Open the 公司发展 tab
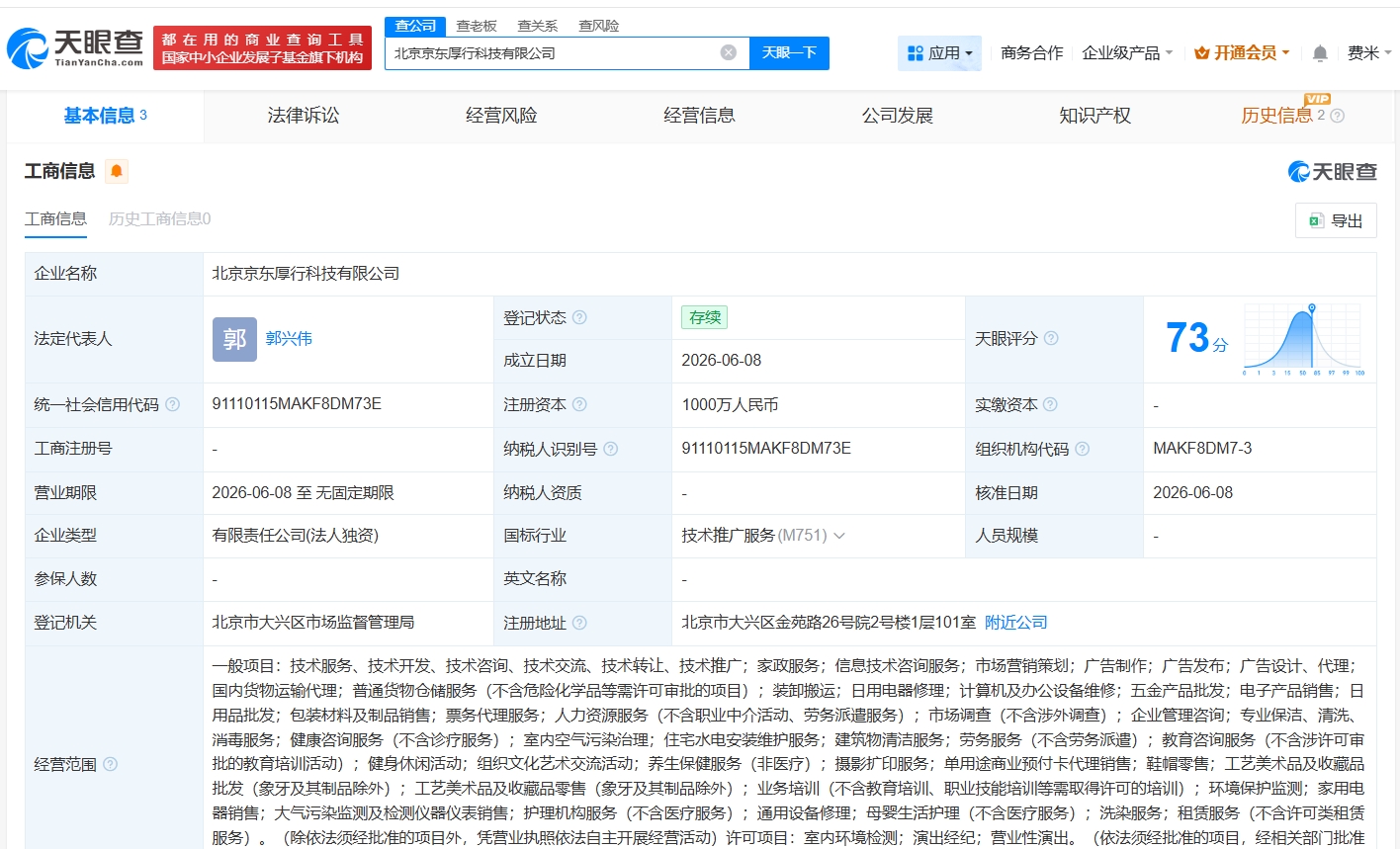This screenshot has height=849, width=1400. pyautogui.click(x=898, y=117)
